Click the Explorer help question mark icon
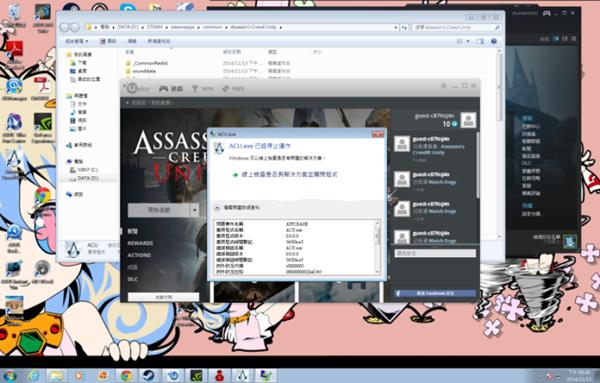The width and height of the screenshot is (600, 383). [x=494, y=41]
